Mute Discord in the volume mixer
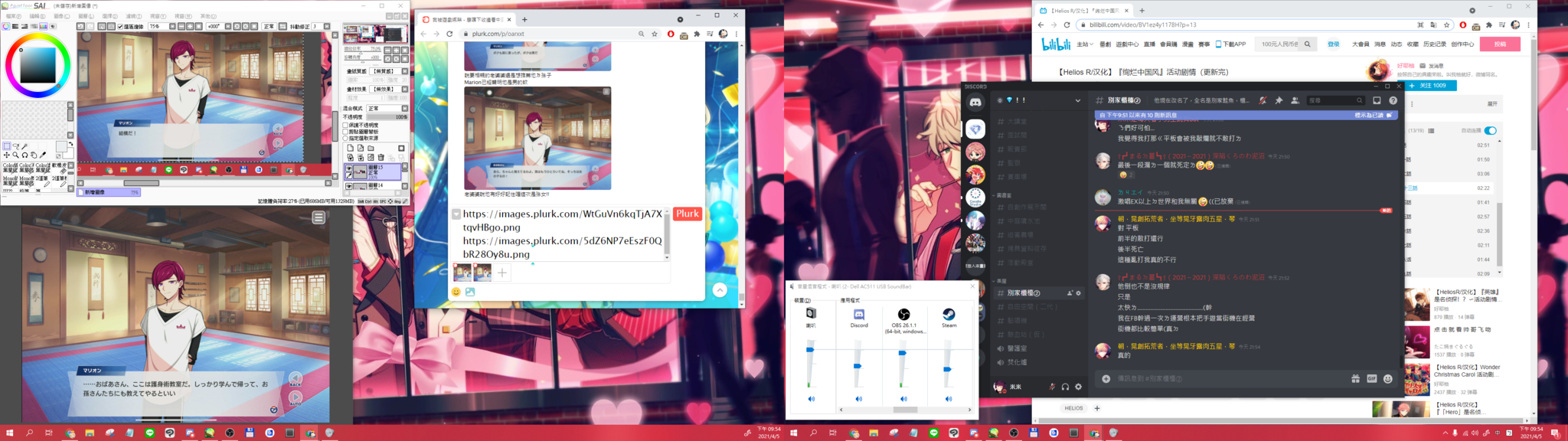 tap(858, 399)
